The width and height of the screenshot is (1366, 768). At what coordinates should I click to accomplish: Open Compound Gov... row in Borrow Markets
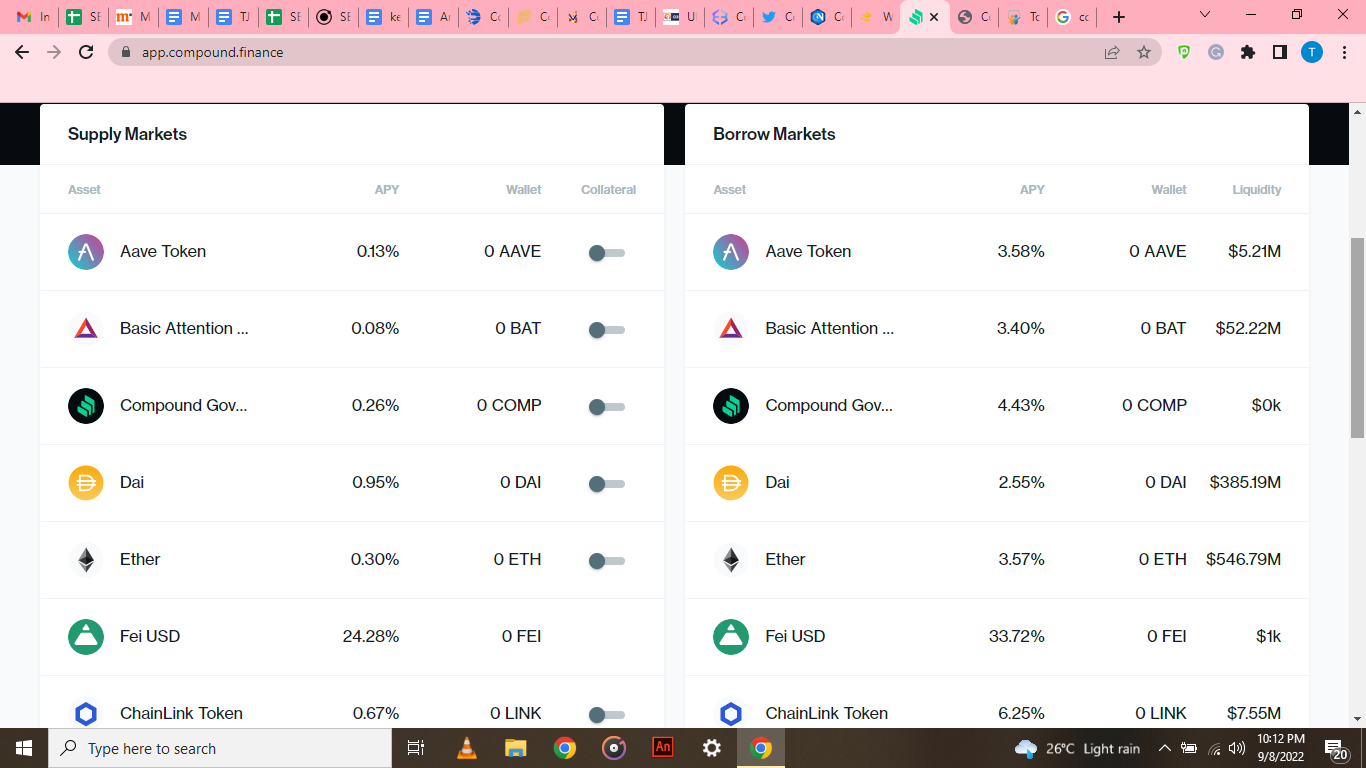(997, 406)
